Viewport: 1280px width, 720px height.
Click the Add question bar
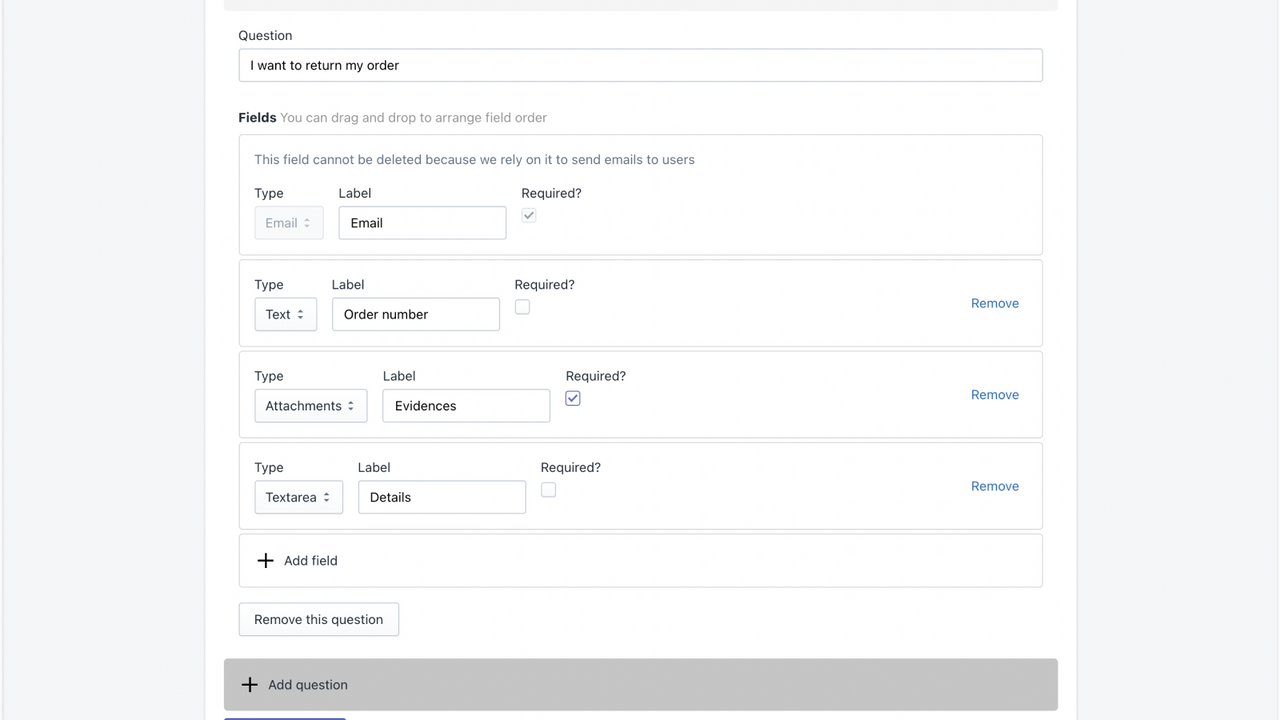point(640,685)
